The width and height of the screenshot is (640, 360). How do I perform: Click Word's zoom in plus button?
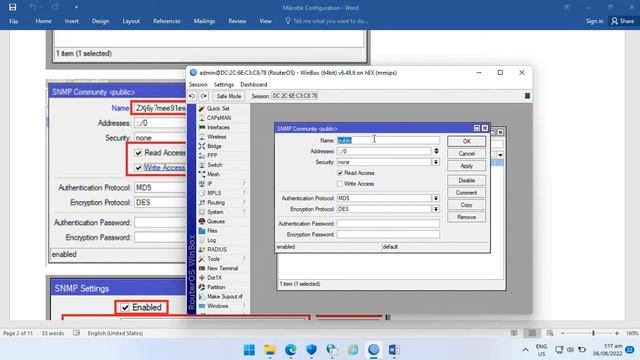(617, 333)
